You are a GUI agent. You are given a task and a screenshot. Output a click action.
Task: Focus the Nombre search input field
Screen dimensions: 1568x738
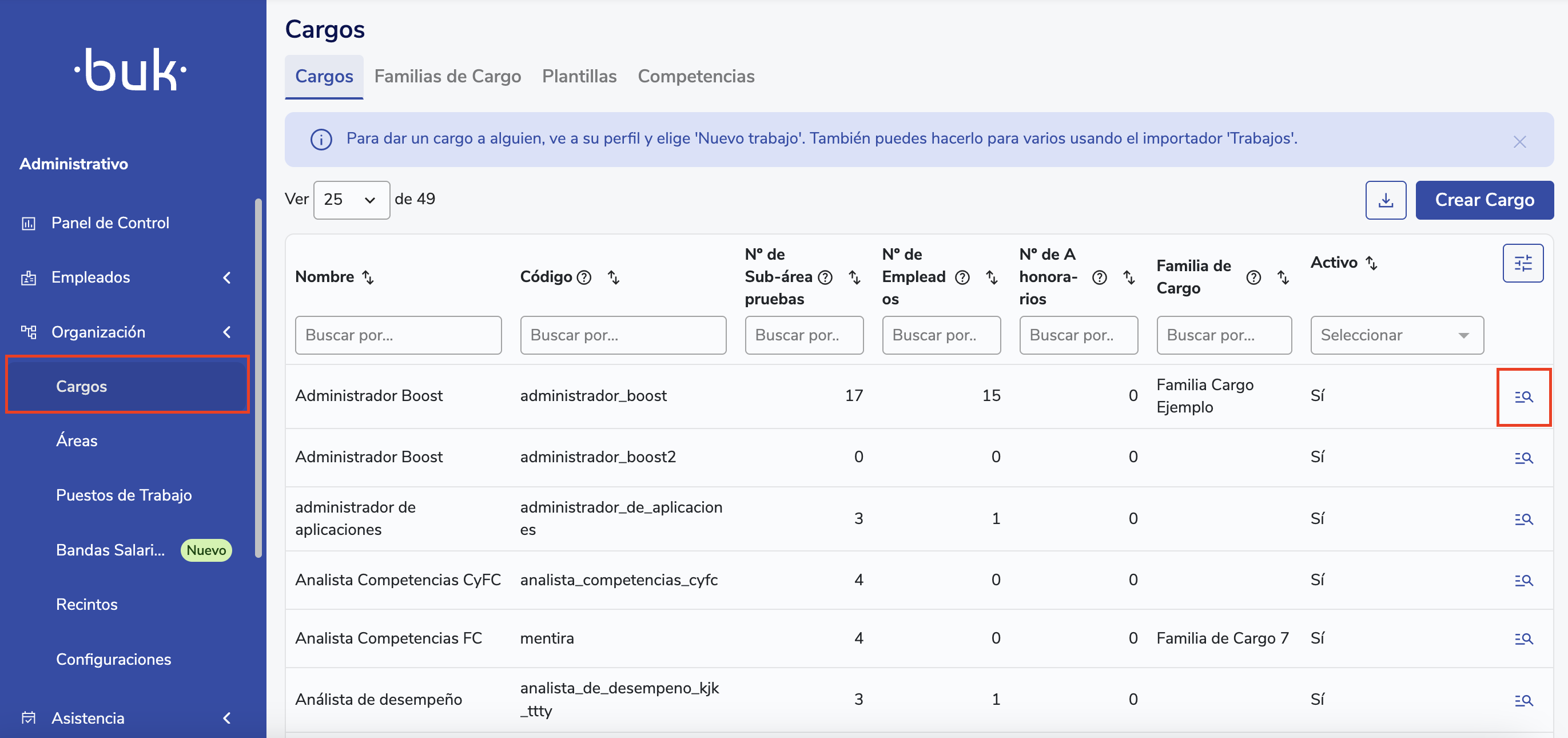pos(398,335)
